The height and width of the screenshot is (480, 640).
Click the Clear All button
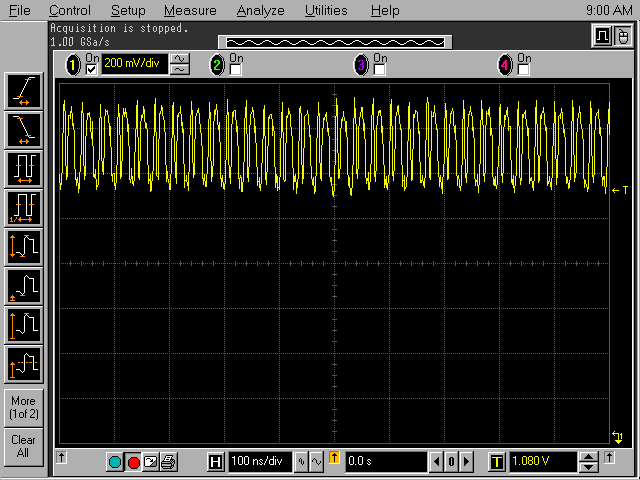23,446
